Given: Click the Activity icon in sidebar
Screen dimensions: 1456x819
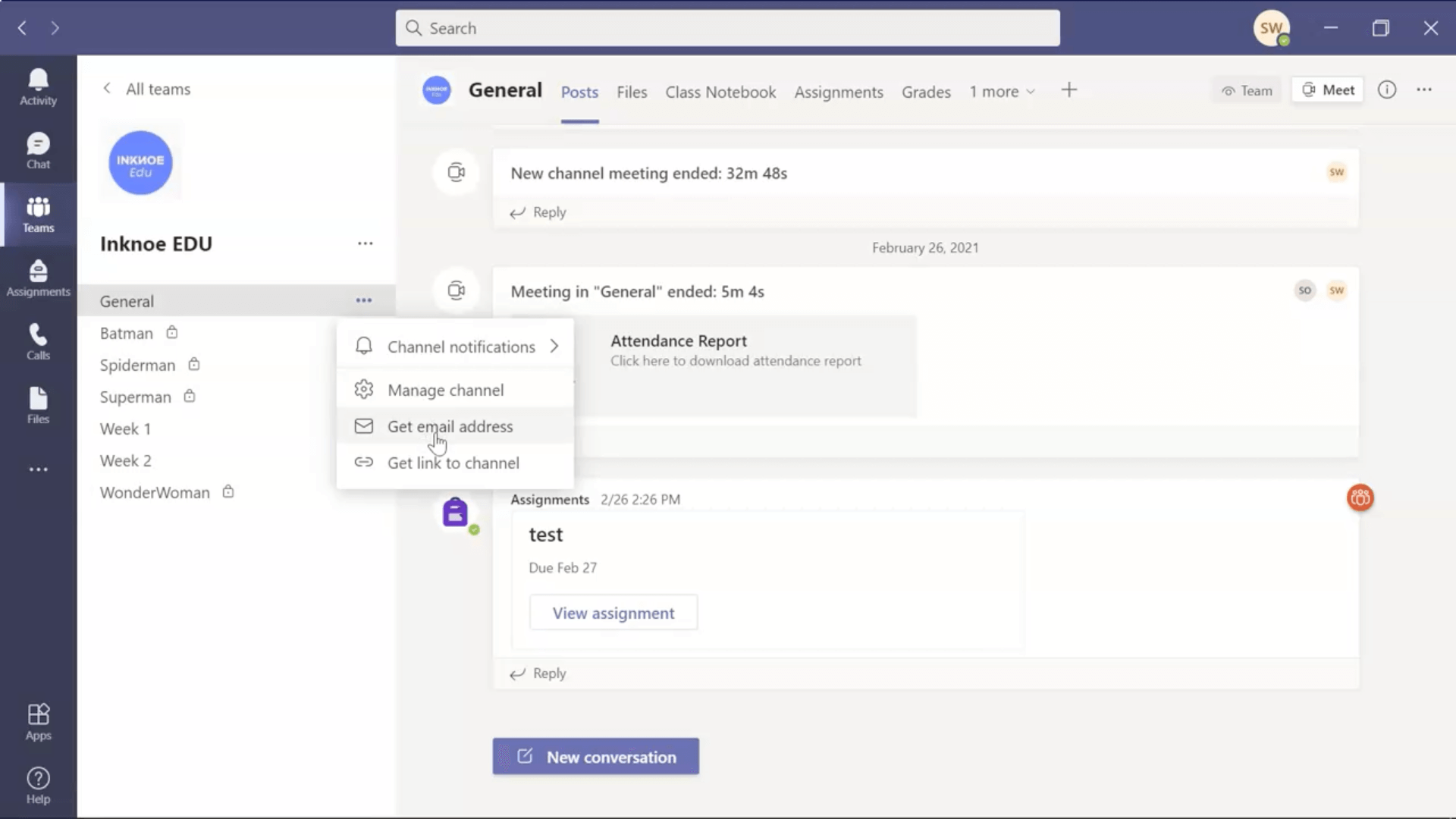Looking at the screenshot, I should tap(38, 87).
